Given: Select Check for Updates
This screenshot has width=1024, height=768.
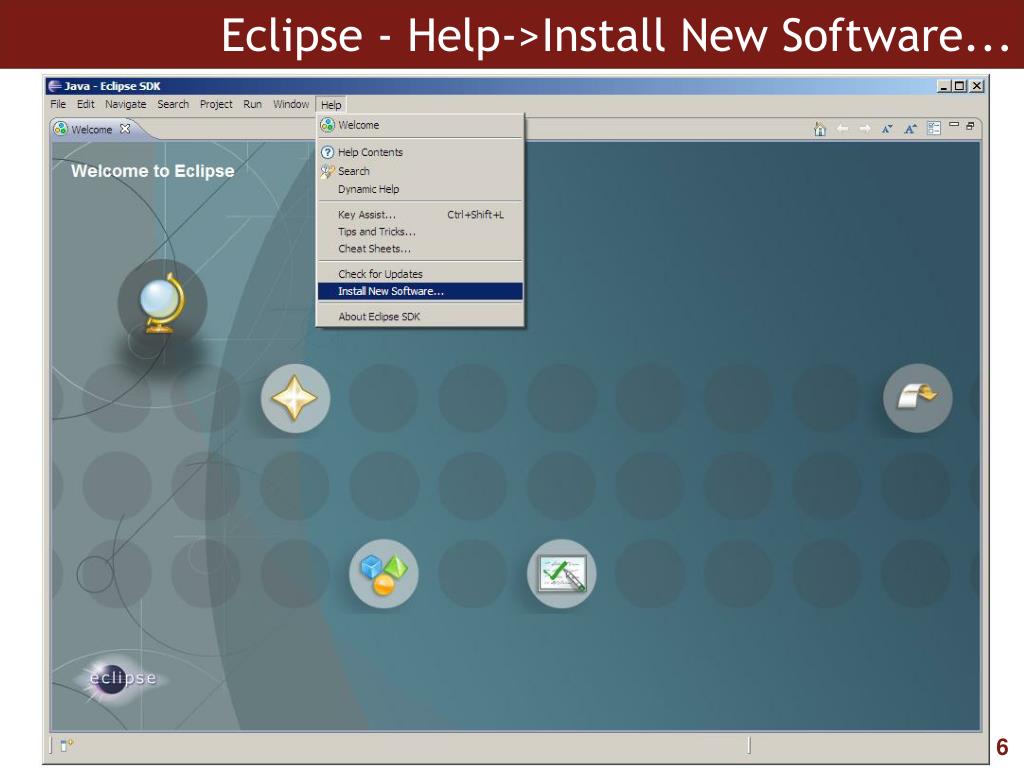Looking at the screenshot, I should point(420,274).
